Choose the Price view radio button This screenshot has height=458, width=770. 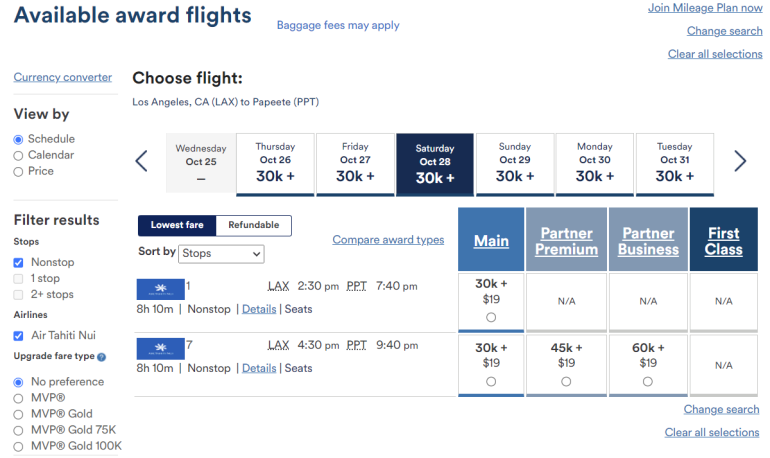point(19,171)
